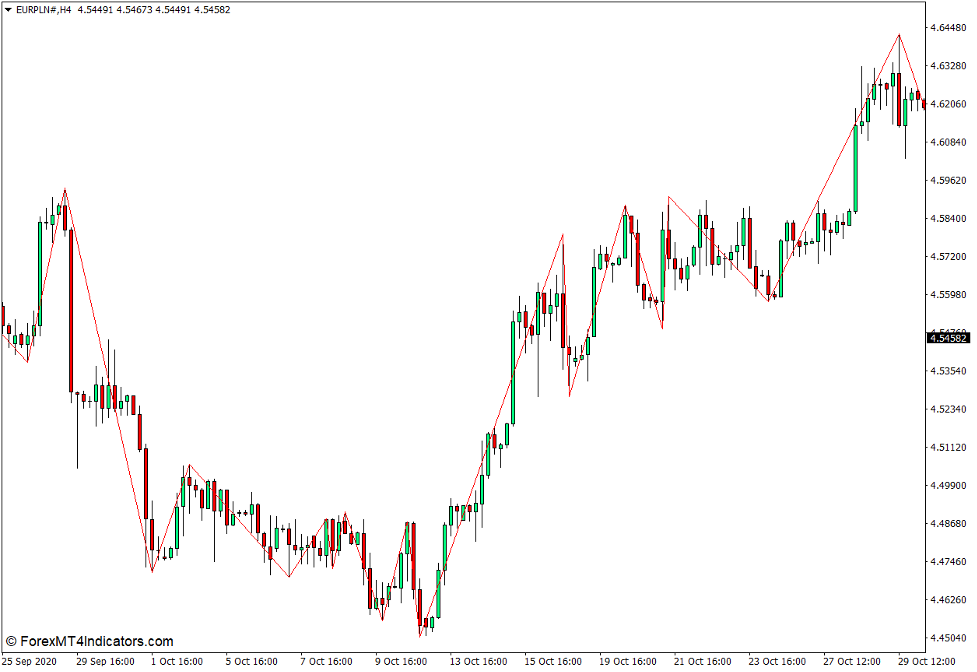Screen dimensions: 977x672
Task: Click the current price tag 4.54582
Action: point(947,337)
